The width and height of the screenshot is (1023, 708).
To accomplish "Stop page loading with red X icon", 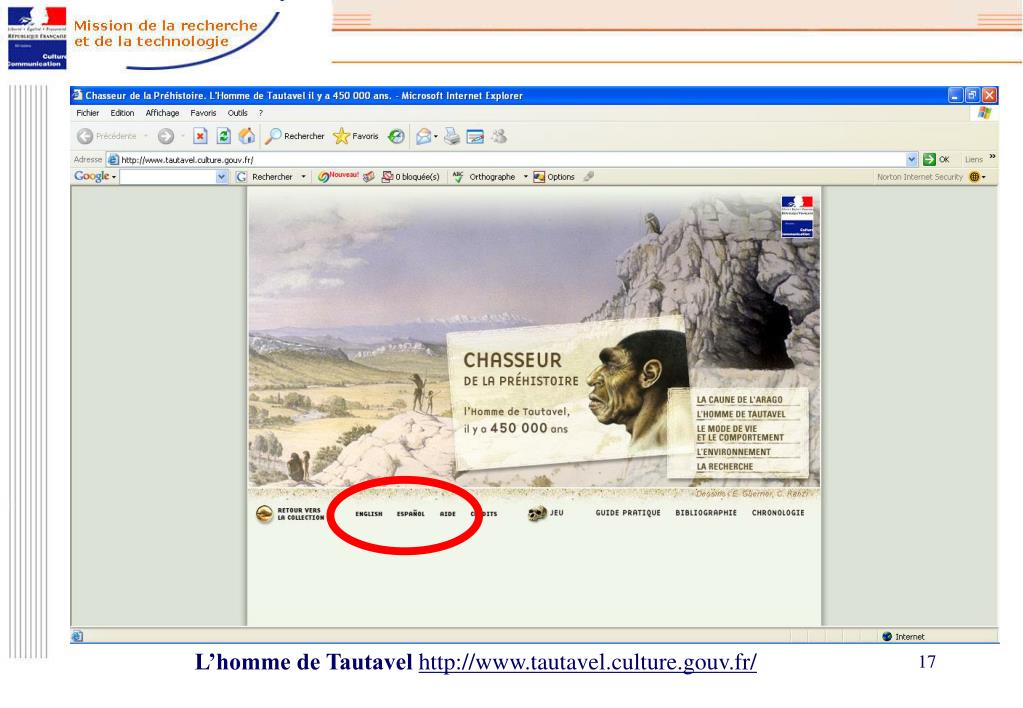I will [200, 136].
